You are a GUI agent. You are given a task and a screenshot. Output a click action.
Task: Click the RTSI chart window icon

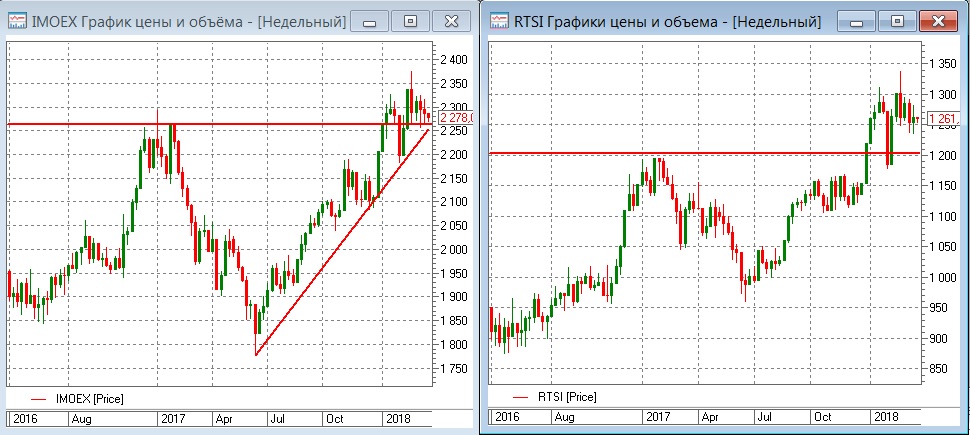(x=499, y=21)
